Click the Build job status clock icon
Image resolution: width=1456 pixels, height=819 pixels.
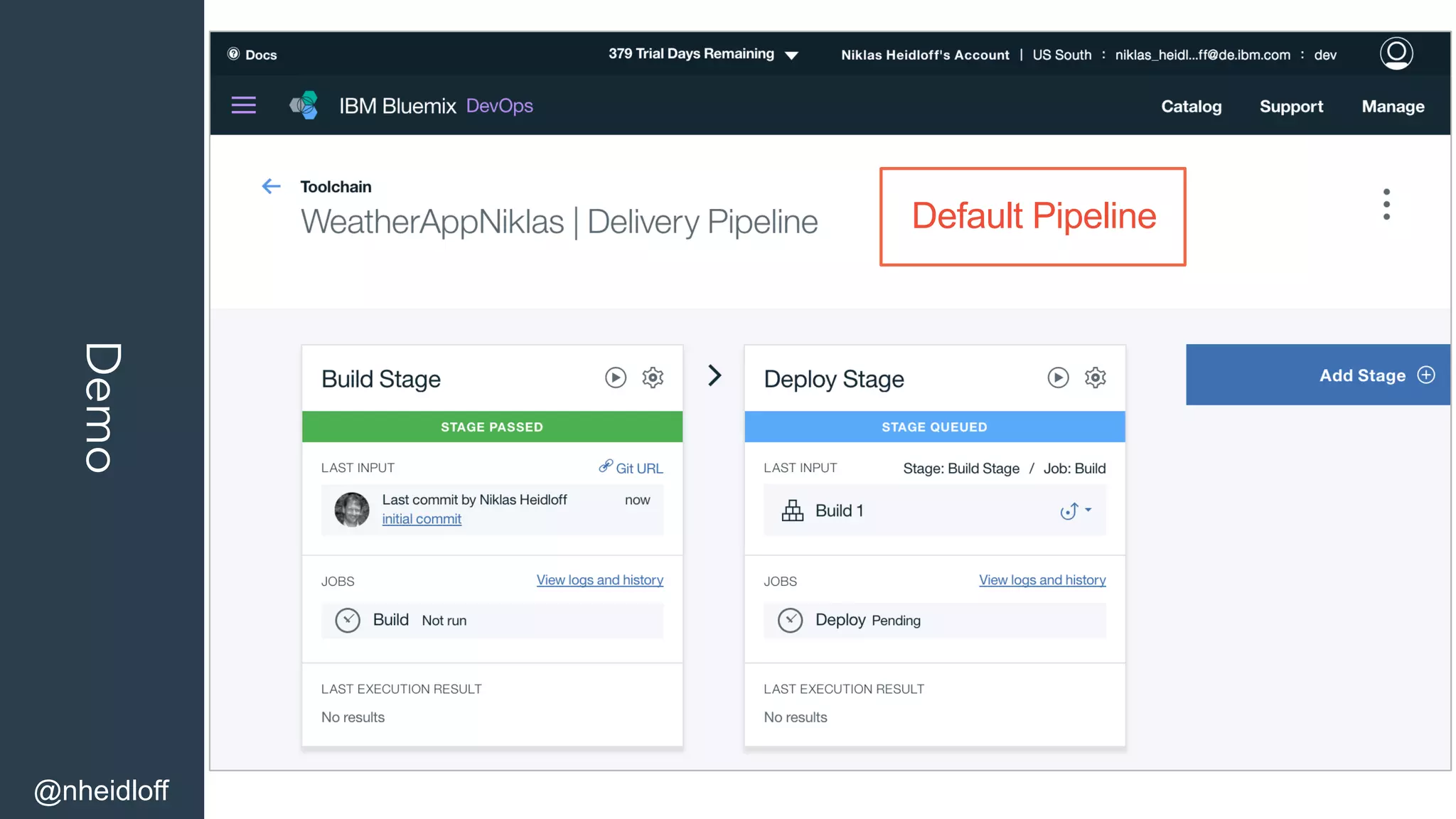coord(348,620)
